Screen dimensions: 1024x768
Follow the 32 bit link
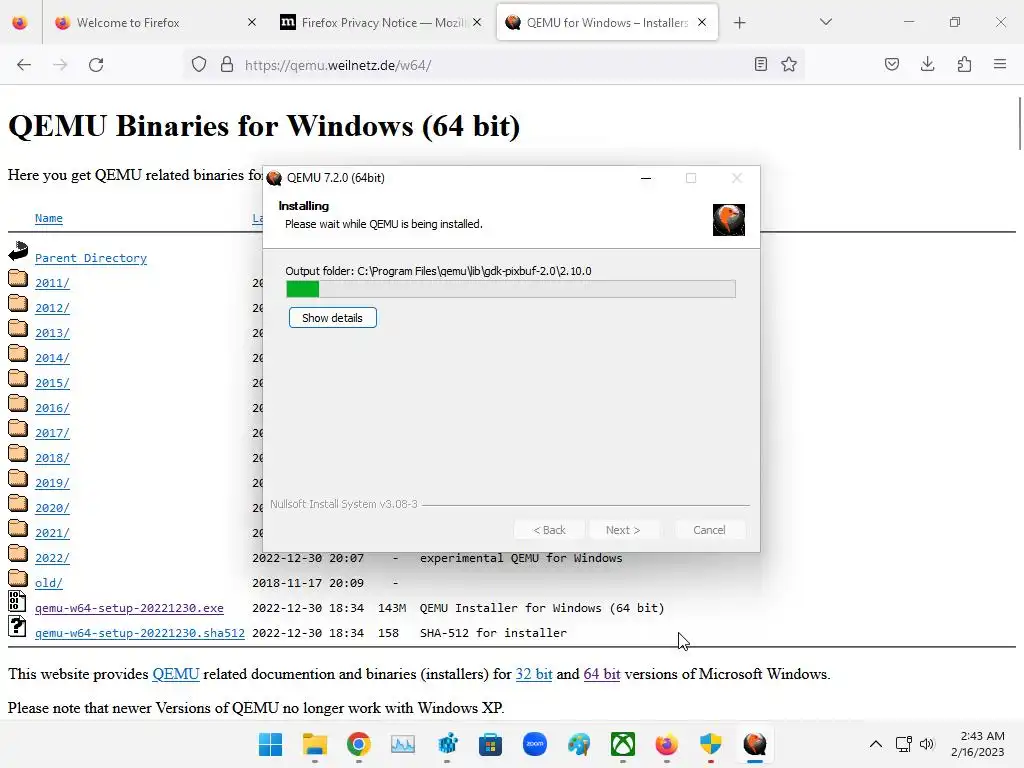[x=534, y=674]
